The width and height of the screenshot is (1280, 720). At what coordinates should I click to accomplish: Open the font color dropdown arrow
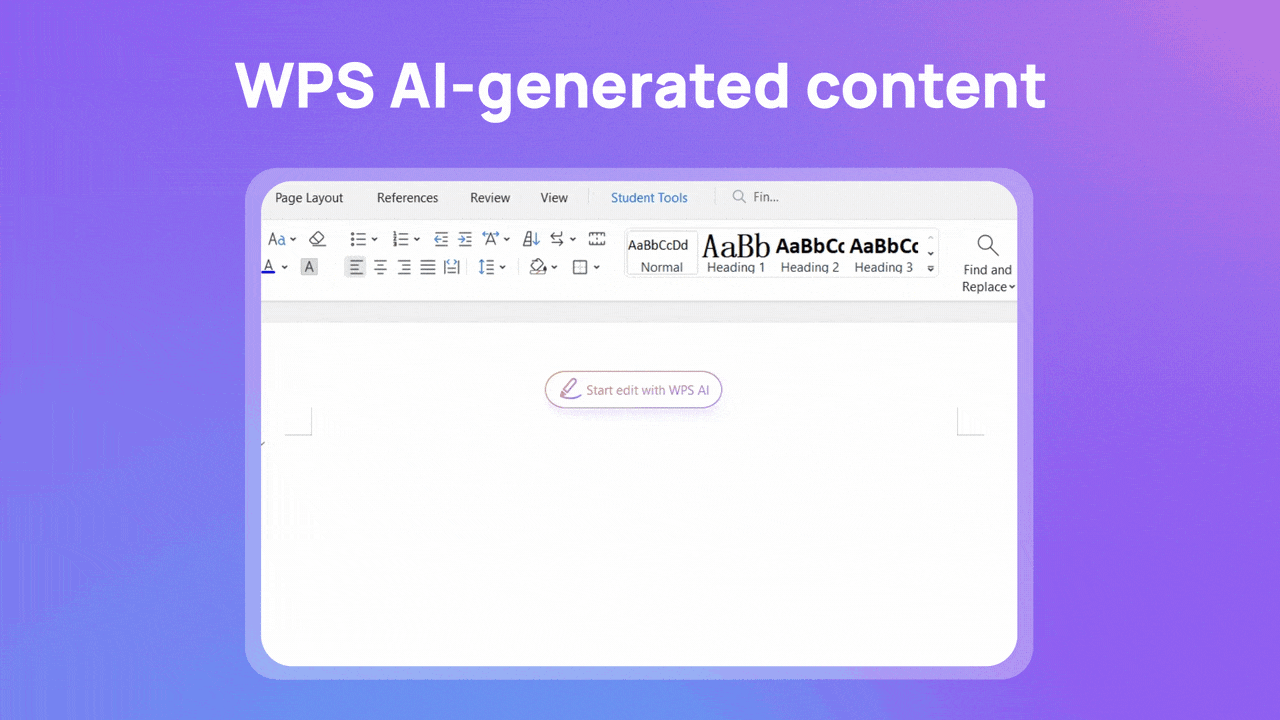(284, 268)
